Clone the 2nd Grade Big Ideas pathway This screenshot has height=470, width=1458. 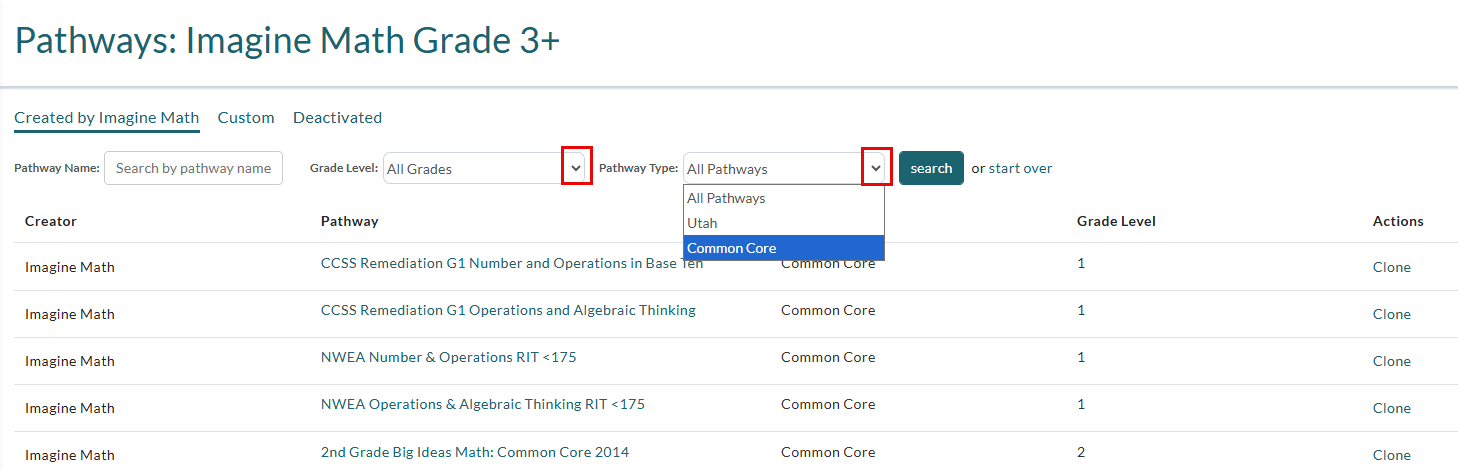tap(1391, 455)
